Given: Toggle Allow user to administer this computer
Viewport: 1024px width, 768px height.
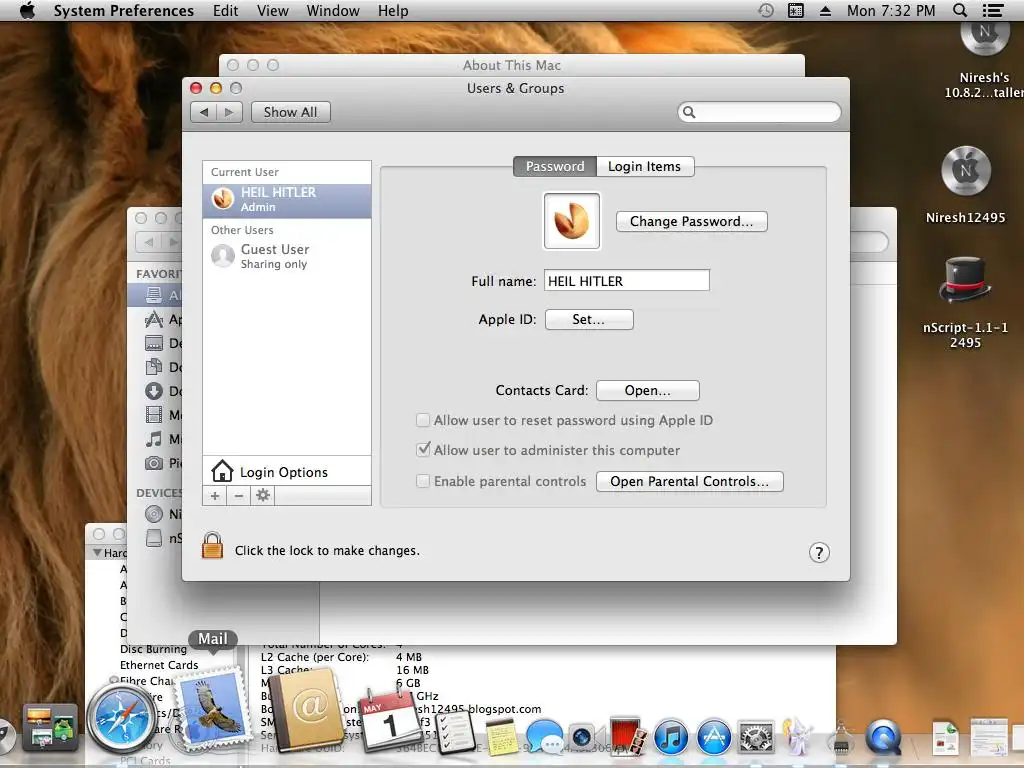Looking at the screenshot, I should (423, 450).
